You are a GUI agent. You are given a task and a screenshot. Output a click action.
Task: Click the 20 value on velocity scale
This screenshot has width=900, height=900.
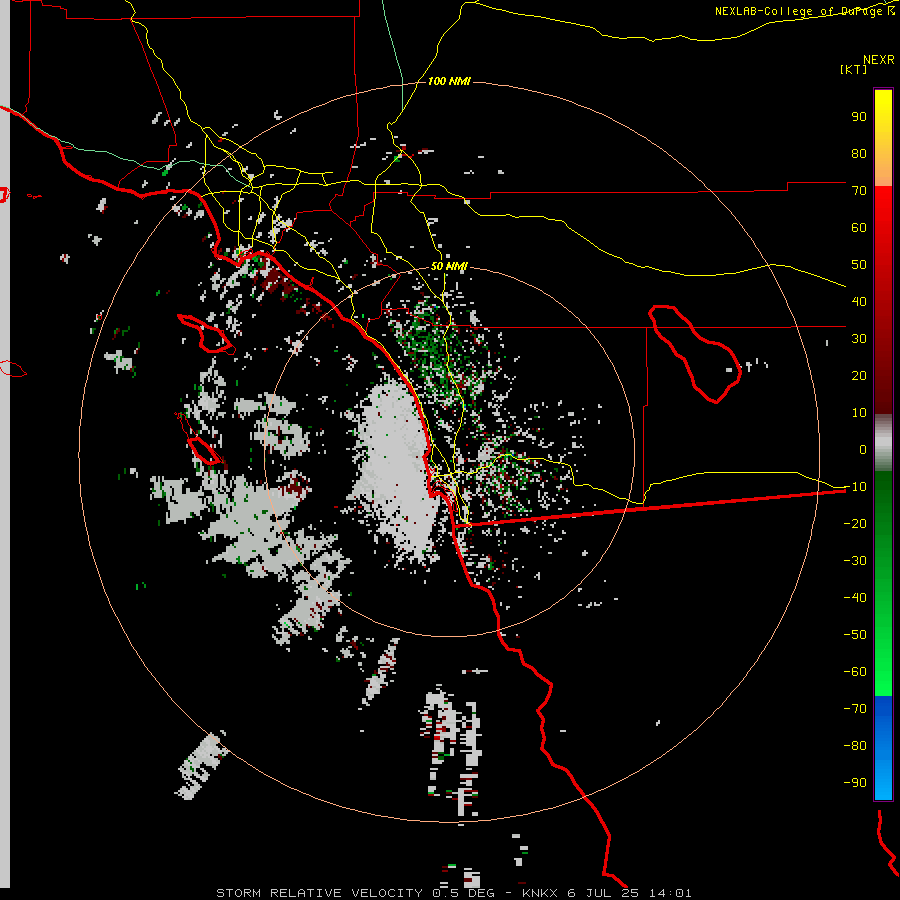tap(859, 376)
